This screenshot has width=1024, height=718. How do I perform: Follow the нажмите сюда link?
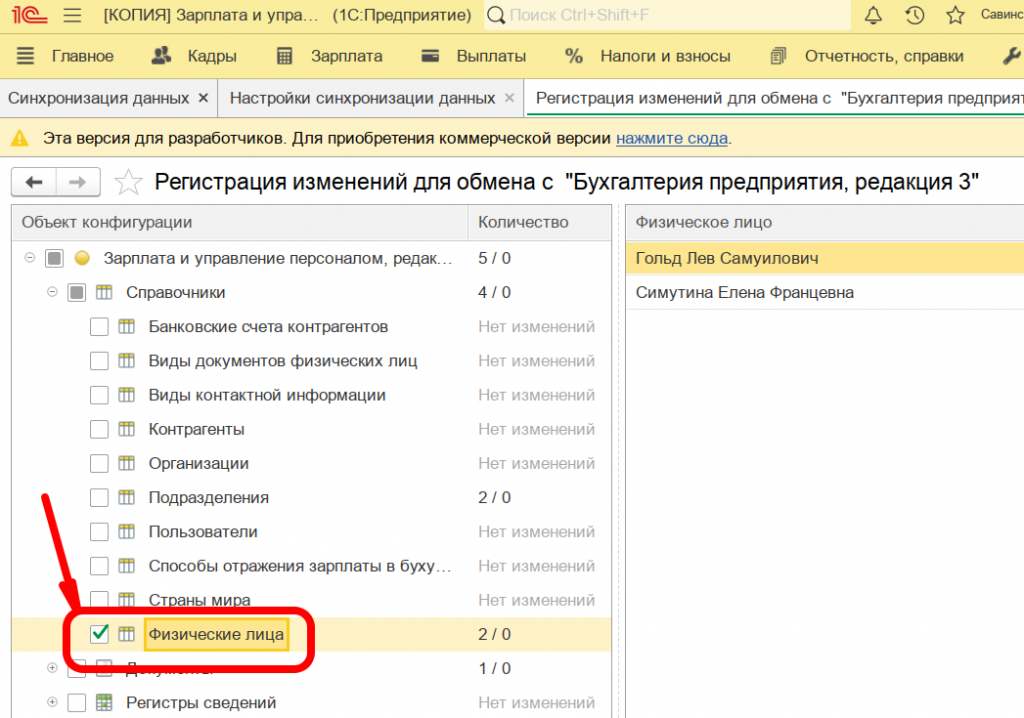pos(671,138)
